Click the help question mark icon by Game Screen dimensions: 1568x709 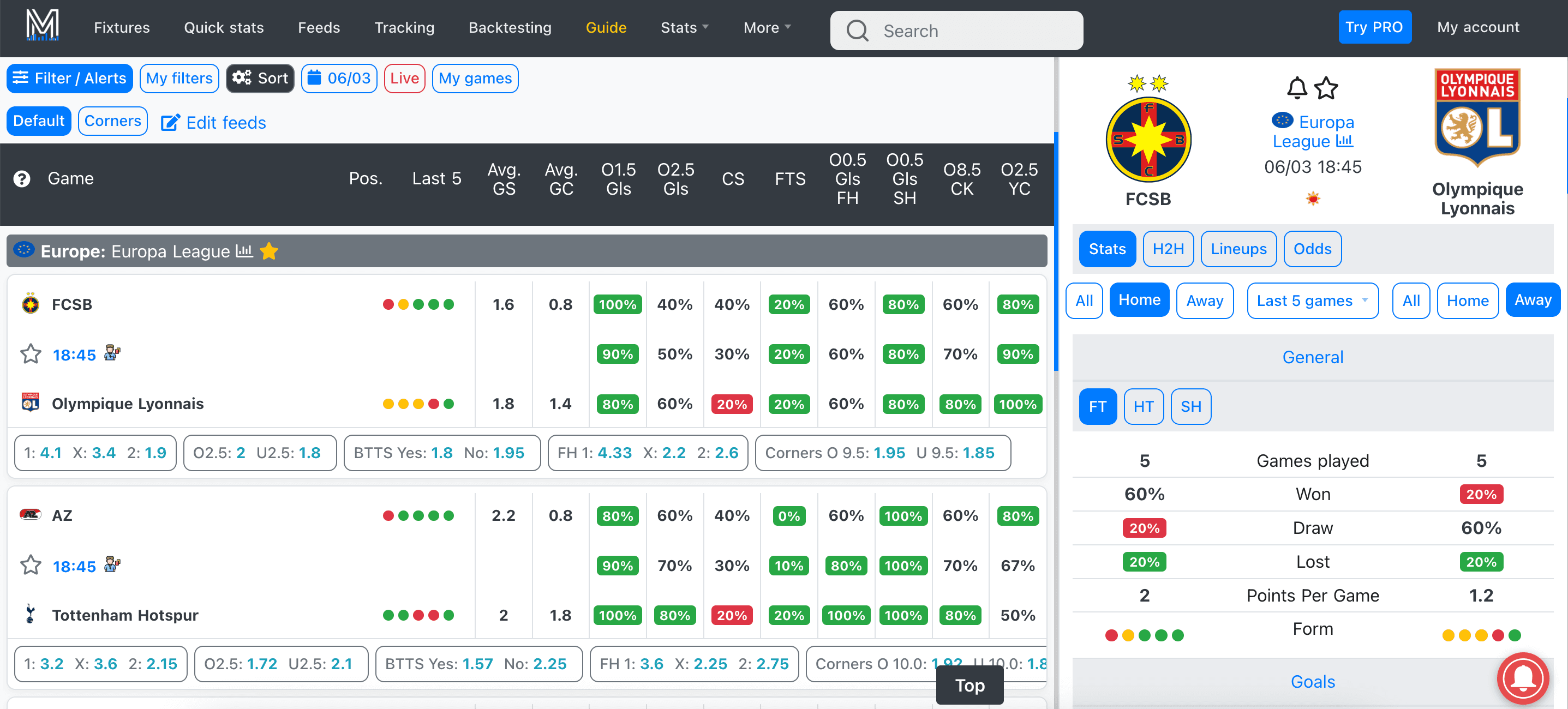[22, 179]
